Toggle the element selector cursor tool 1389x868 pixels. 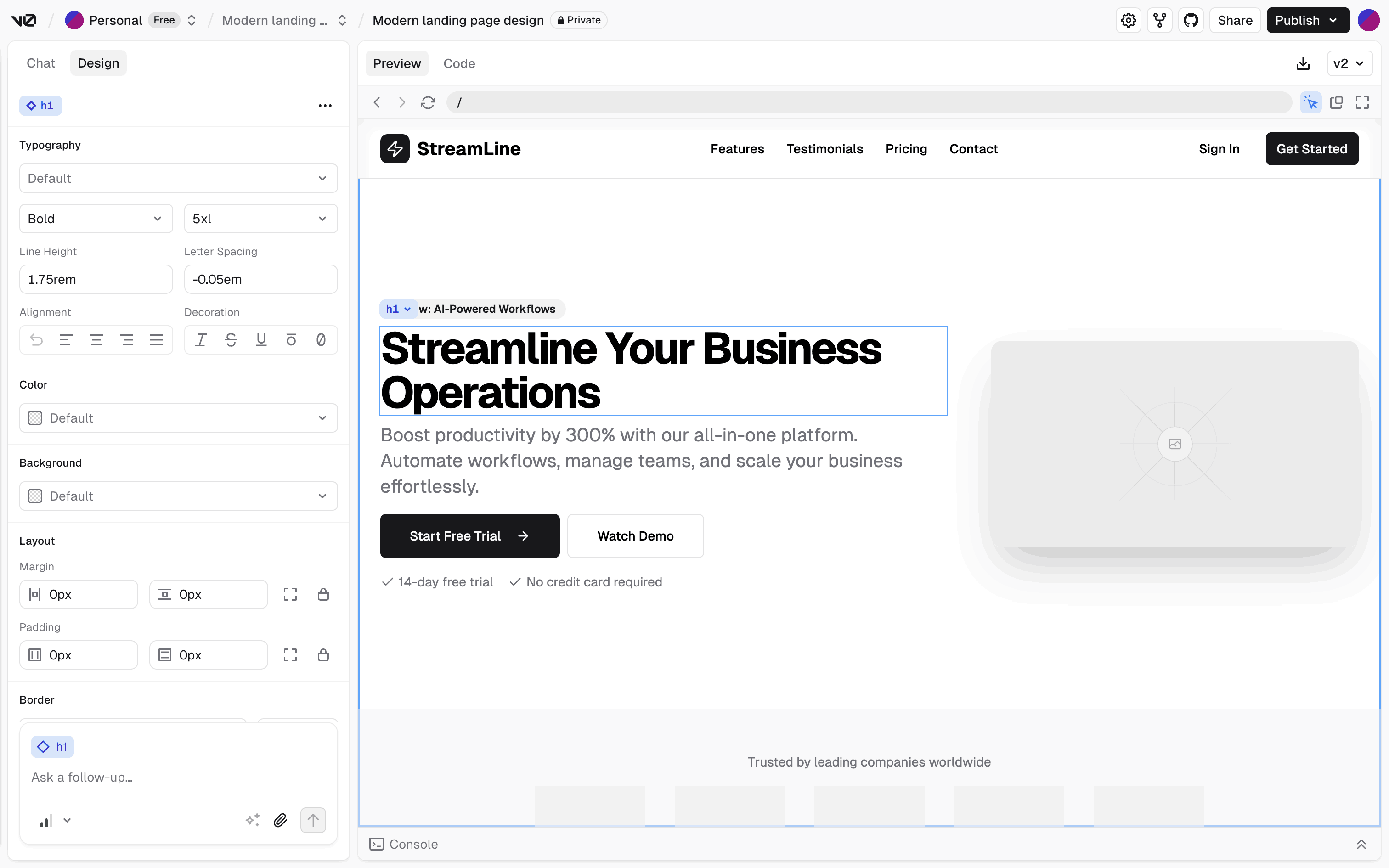[1310, 103]
